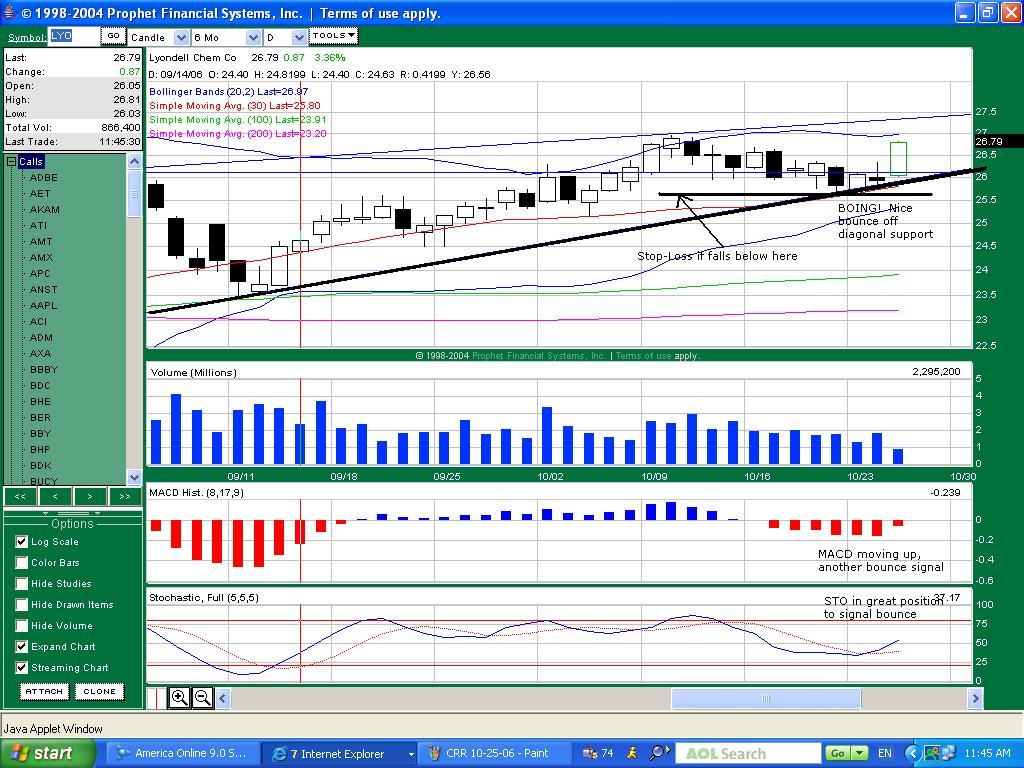Screen dimensions: 1024x768
Task: Collapse the Calls tree node
Action: tap(10, 161)
